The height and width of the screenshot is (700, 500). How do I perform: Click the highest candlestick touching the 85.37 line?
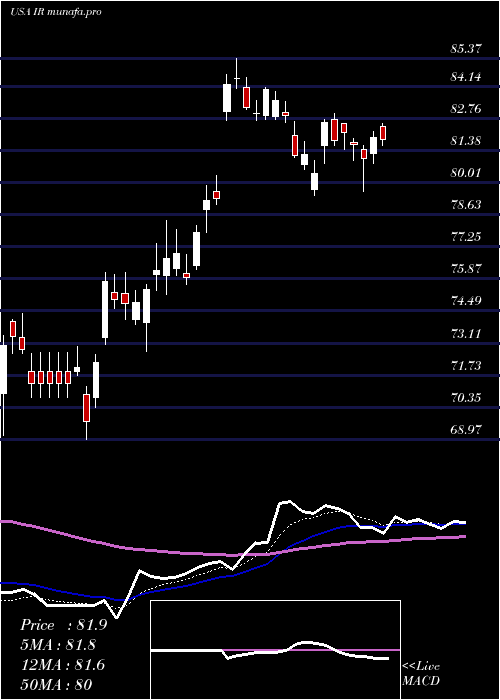[237, 74]
